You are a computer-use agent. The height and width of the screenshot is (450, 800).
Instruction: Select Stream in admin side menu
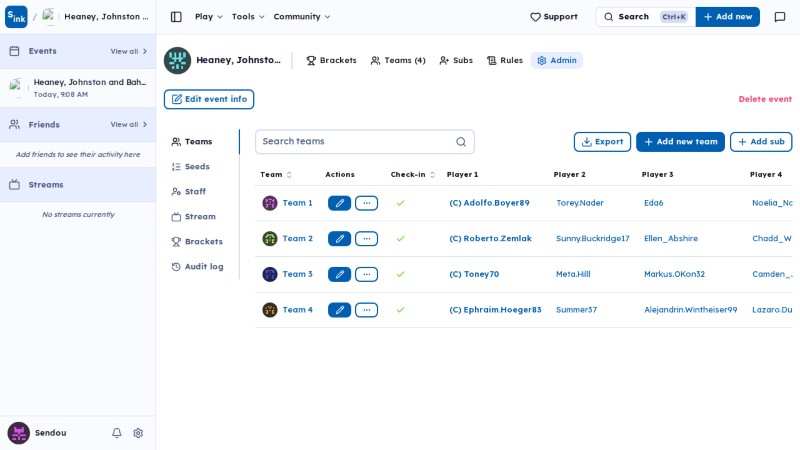coord(194,217)
